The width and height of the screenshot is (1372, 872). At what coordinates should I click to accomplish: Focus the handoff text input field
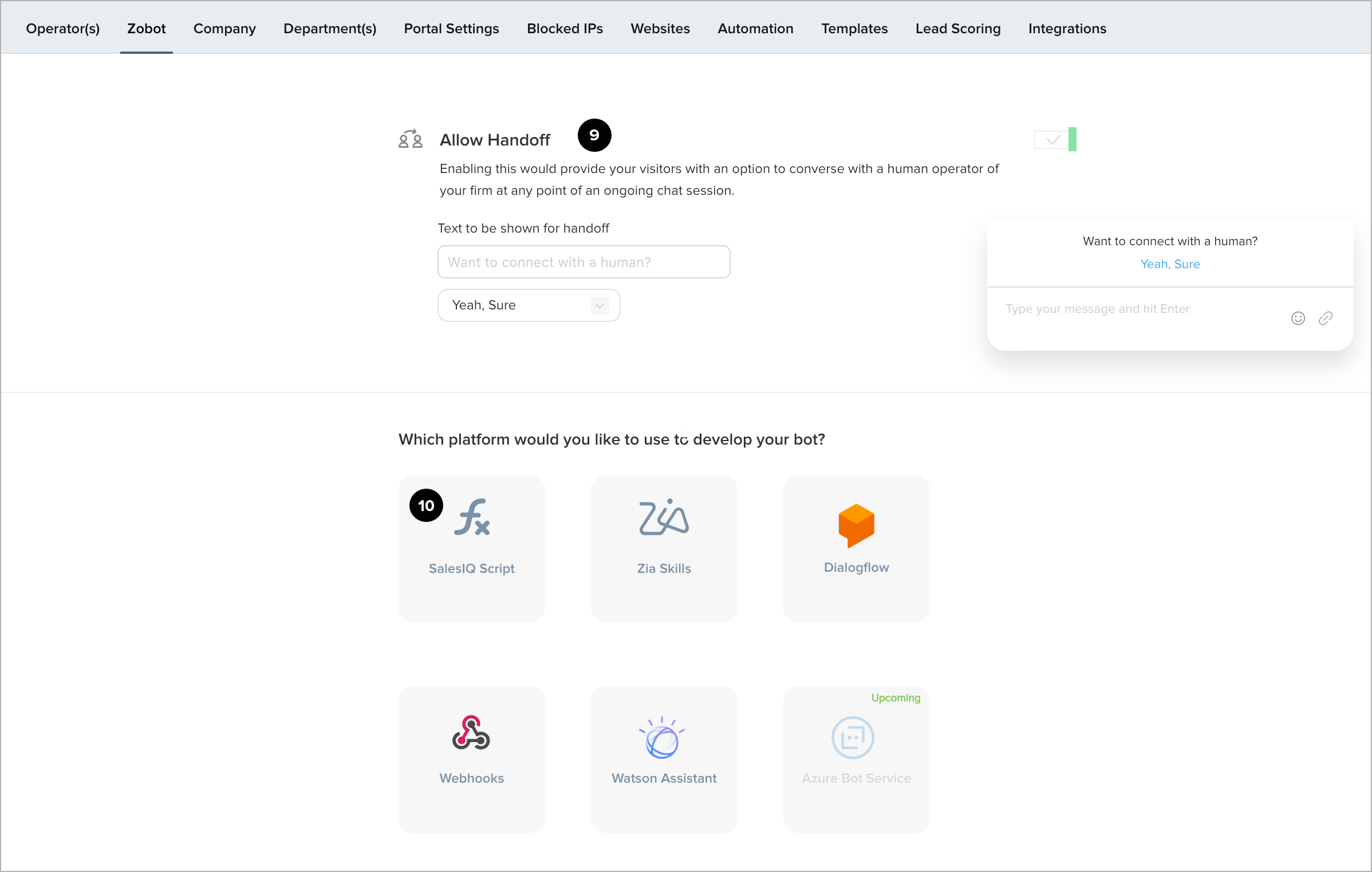[x=584, y=262]
